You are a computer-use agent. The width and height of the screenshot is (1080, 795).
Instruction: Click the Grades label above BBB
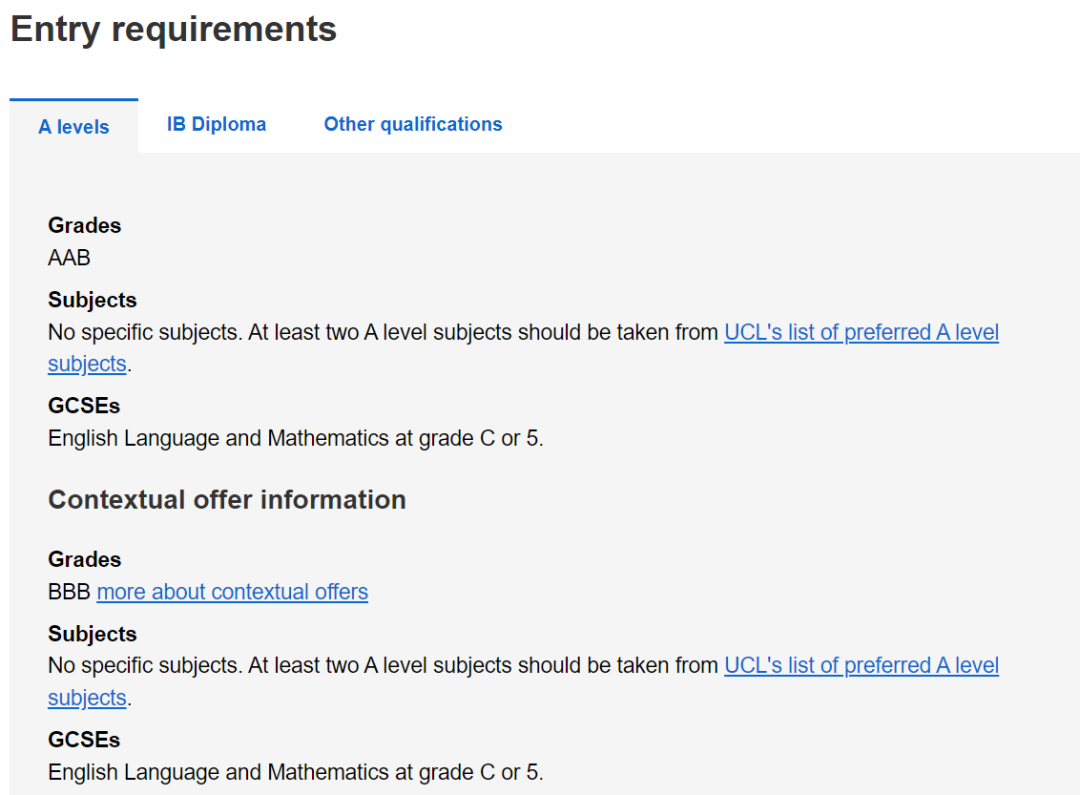84,560
